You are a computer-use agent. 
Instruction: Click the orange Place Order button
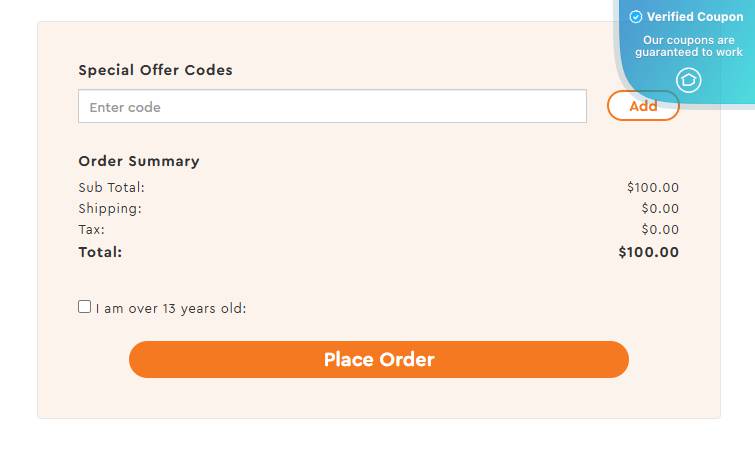click(x=378, y=360)
